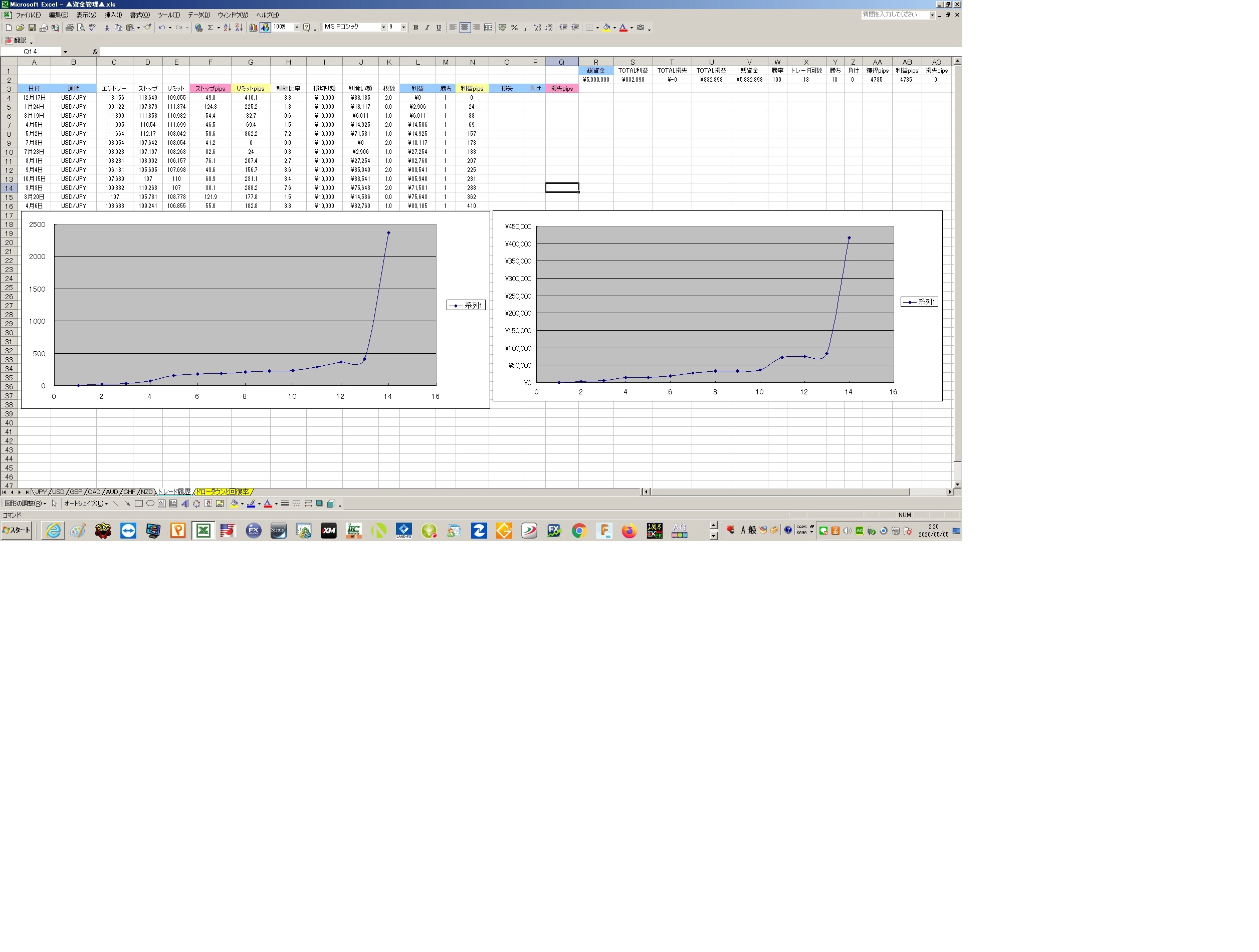Toggle center alignment button
Image resolution: width=1259 pixels, height=952 pixels.
tap(465, 28)
